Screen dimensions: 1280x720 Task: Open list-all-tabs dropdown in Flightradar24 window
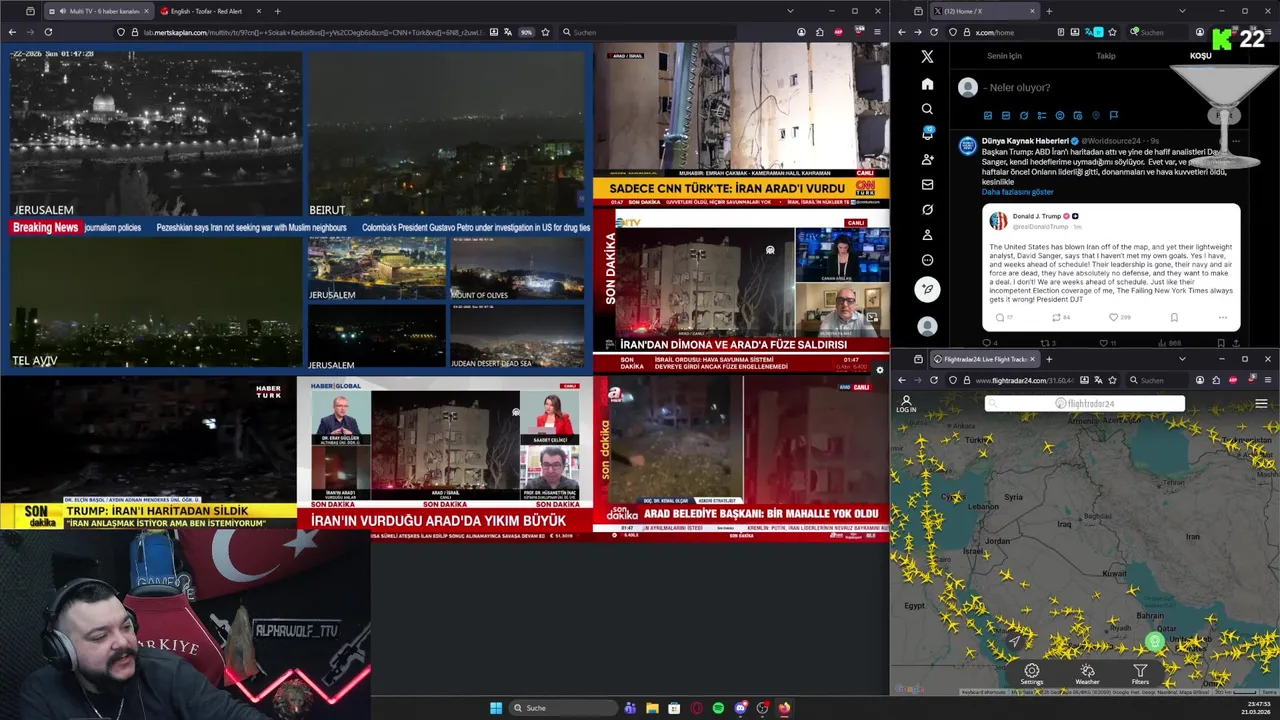(x=1182, y=359)
